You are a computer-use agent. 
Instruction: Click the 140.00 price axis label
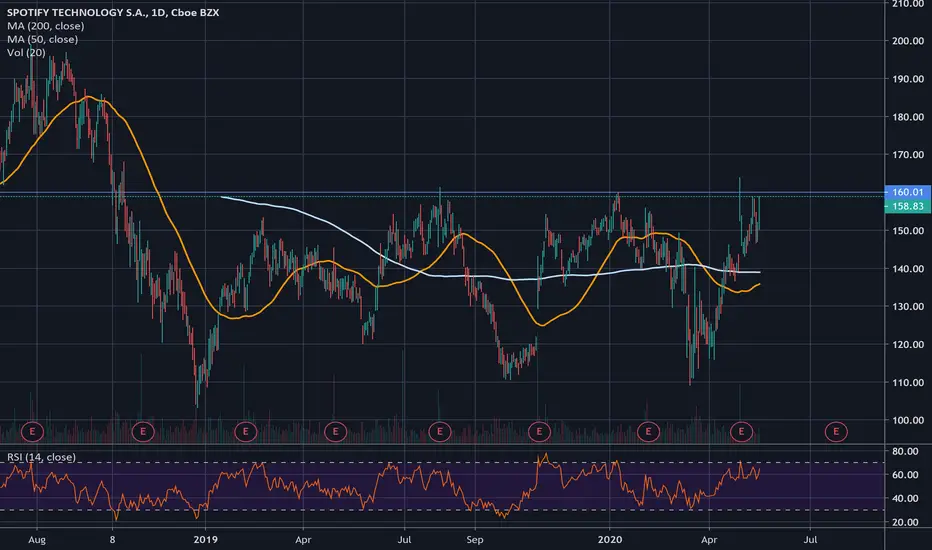click(x=908, y=269)
